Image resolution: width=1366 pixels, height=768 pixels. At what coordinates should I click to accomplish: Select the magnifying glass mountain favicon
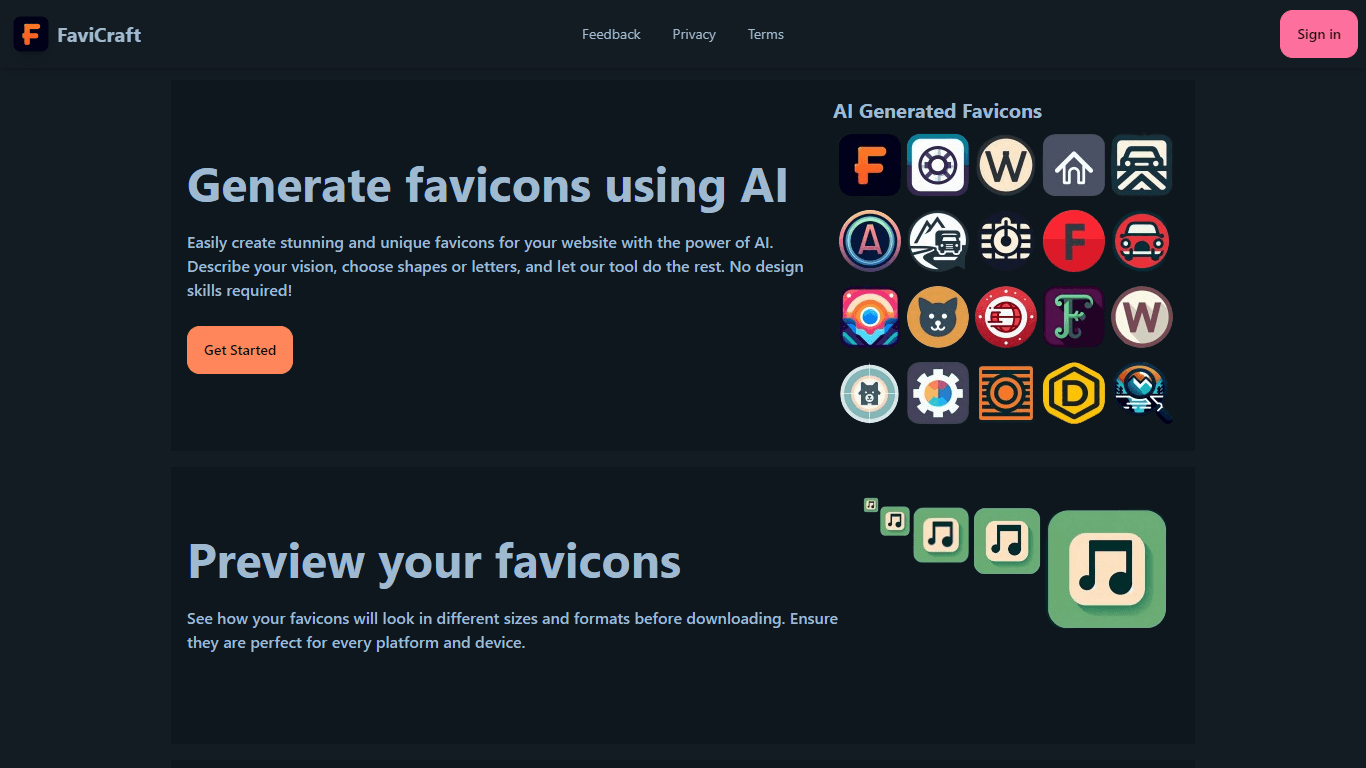coord(1142,393)
